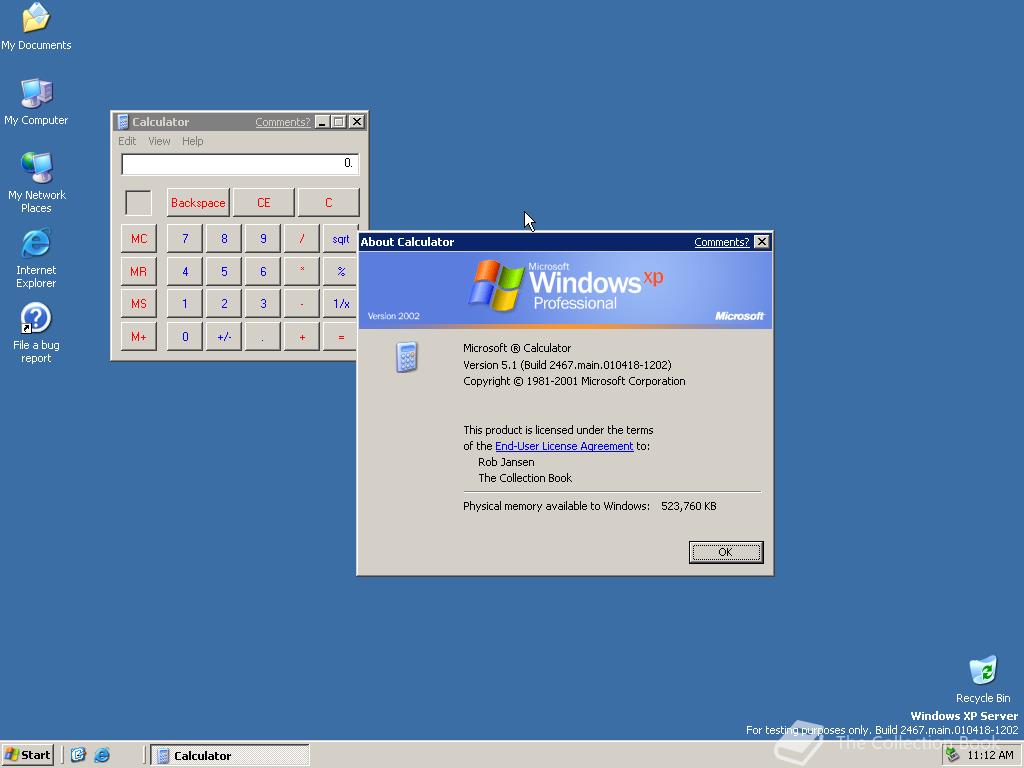
Task: Click the 1/x reciprocal button
Action: (340, 304)
